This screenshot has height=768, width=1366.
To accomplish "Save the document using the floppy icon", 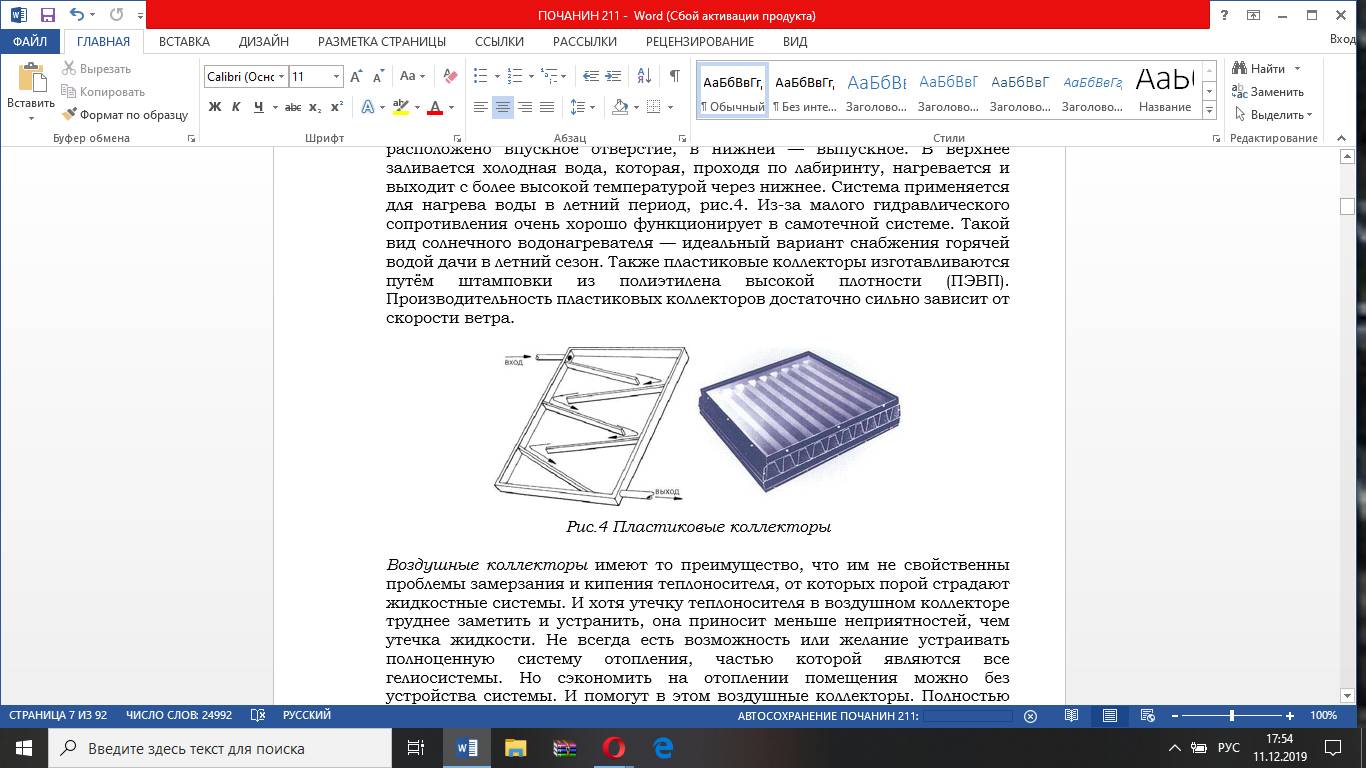I will [48, 16].
